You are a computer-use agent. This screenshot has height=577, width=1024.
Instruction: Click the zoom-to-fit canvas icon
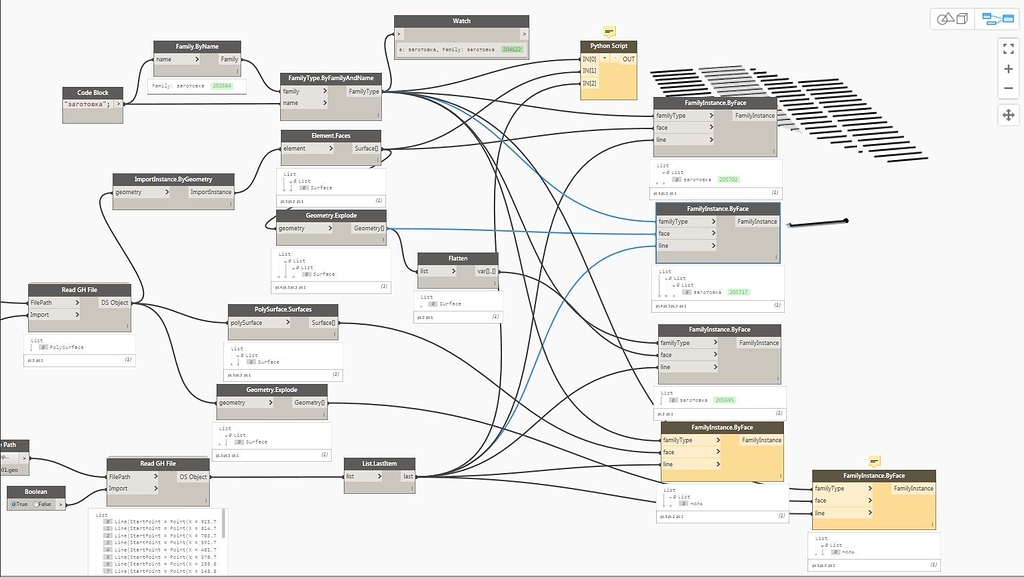tap(1008, 49)
